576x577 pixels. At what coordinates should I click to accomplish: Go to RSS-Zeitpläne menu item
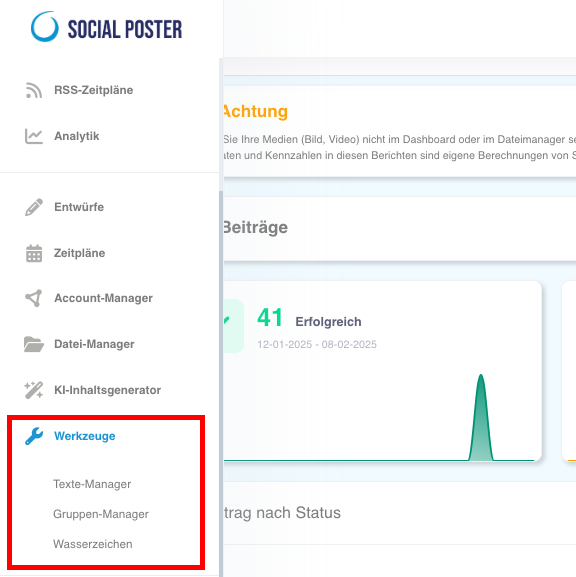coord(93,90)
